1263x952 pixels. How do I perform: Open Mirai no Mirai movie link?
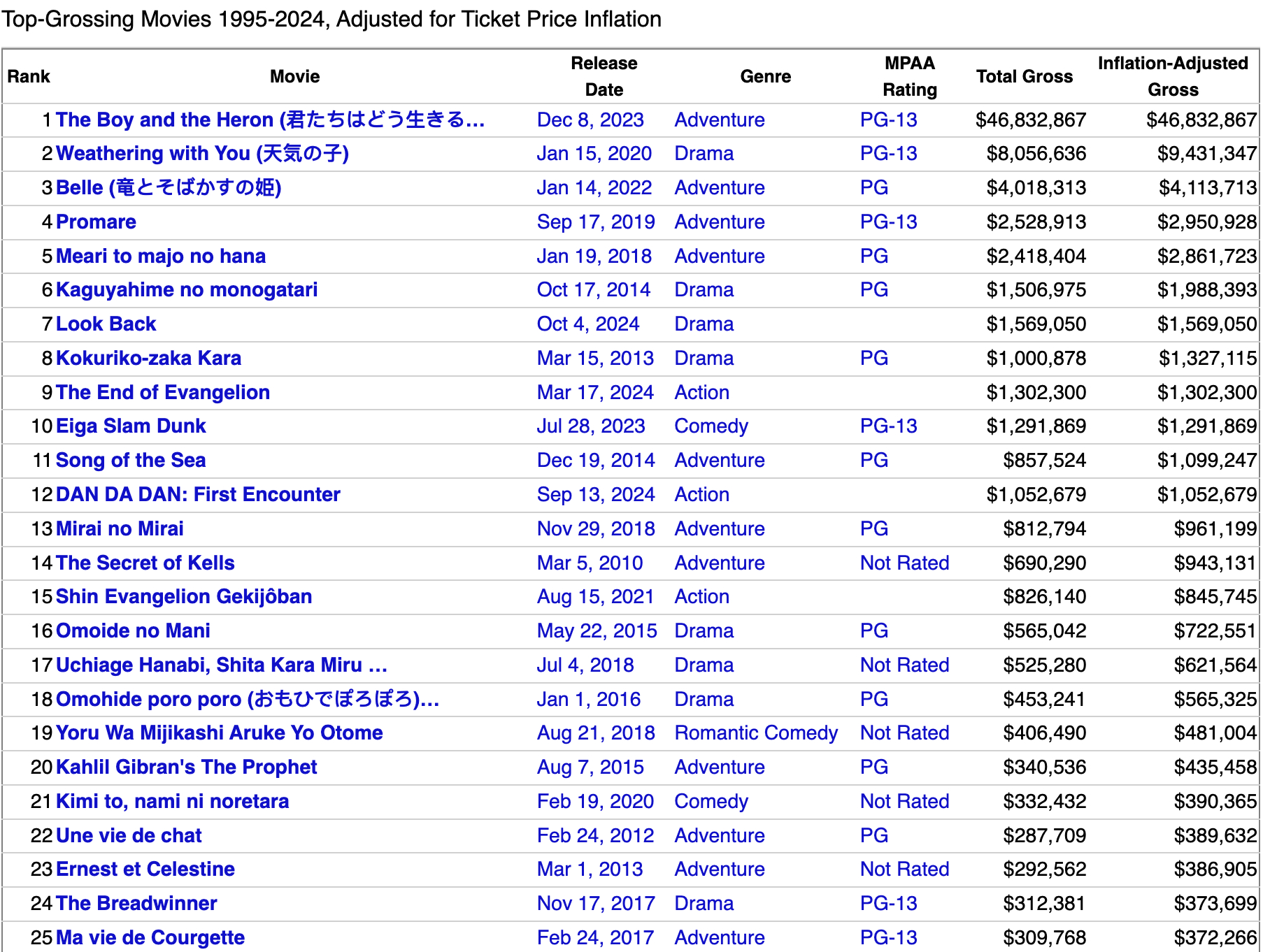[x=120, y=528]
